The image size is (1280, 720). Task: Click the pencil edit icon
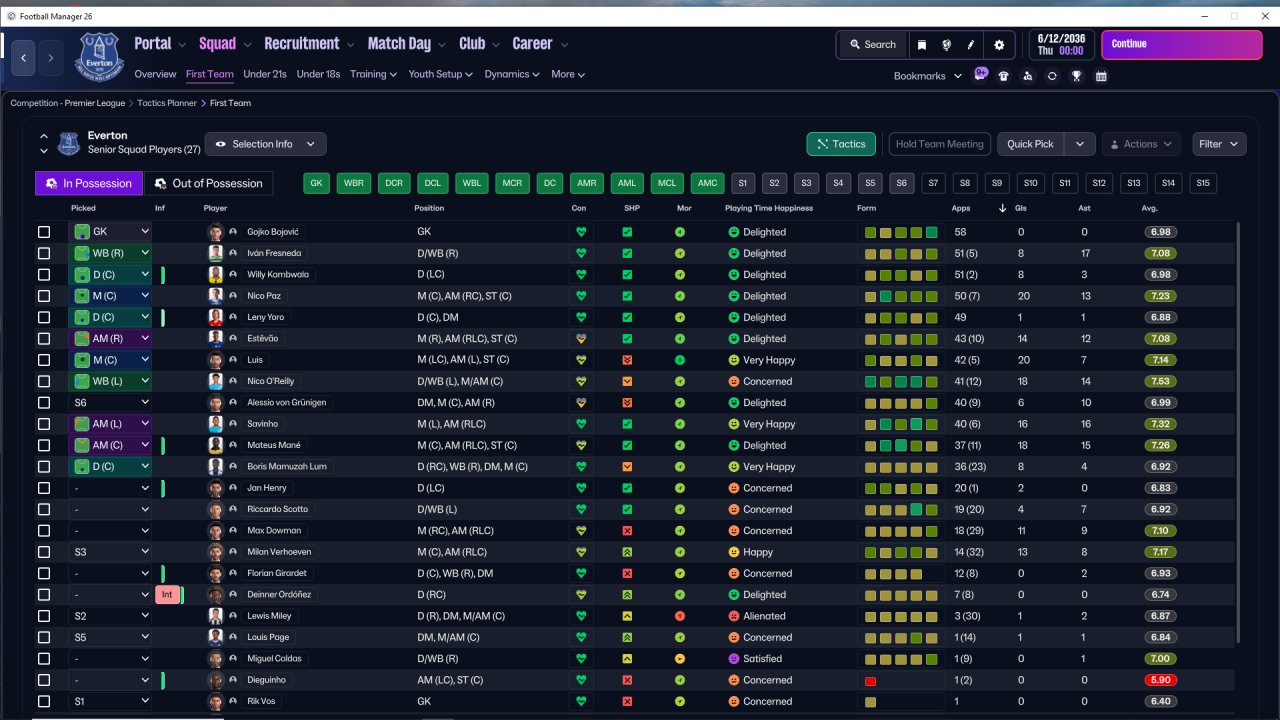(x=970, y=45)
